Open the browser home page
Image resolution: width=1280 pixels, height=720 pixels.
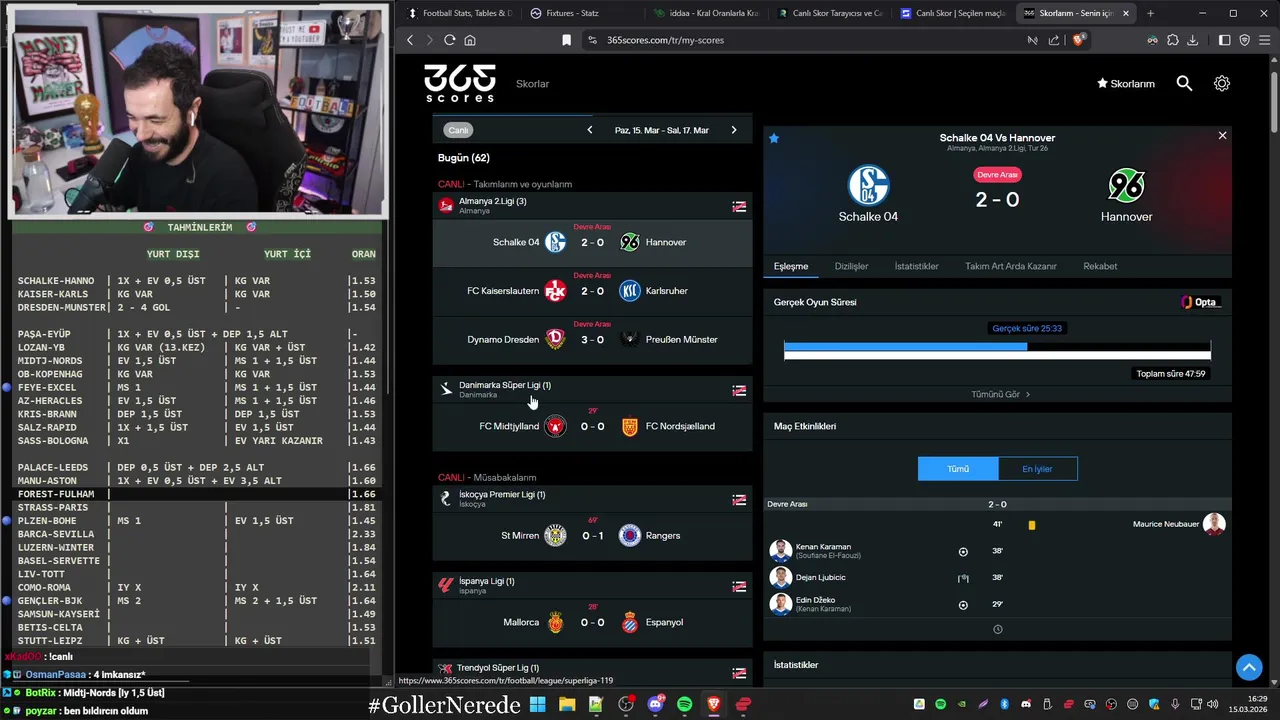pos(470,40)
